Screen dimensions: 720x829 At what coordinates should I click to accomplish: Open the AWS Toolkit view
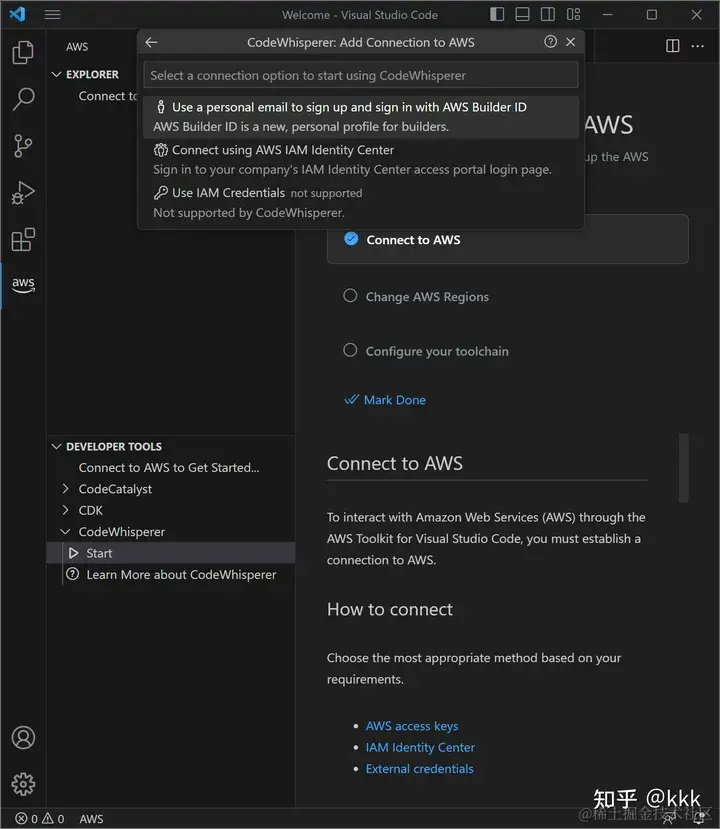point(23,284)
